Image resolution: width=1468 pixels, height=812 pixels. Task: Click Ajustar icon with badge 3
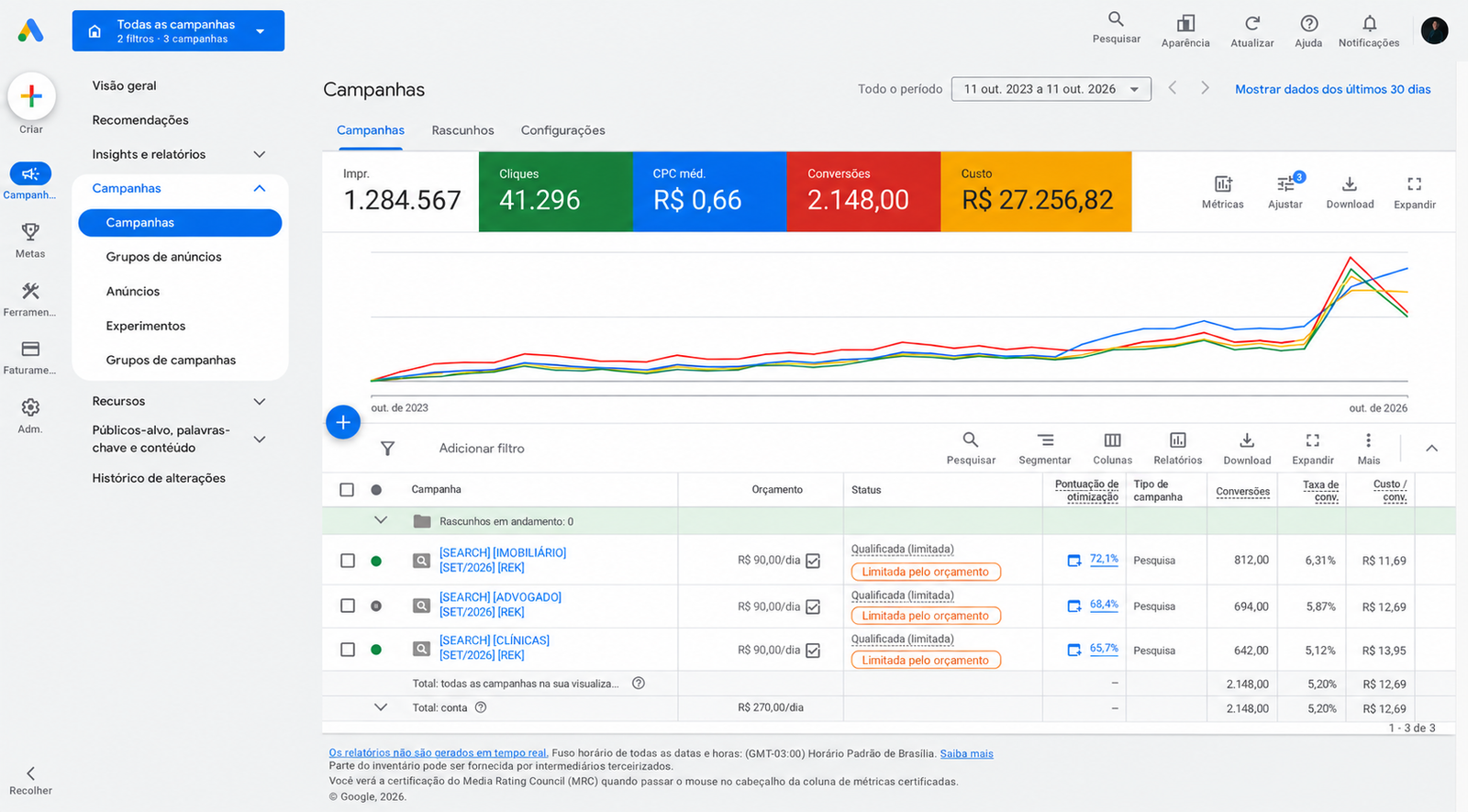(1286, 184)
